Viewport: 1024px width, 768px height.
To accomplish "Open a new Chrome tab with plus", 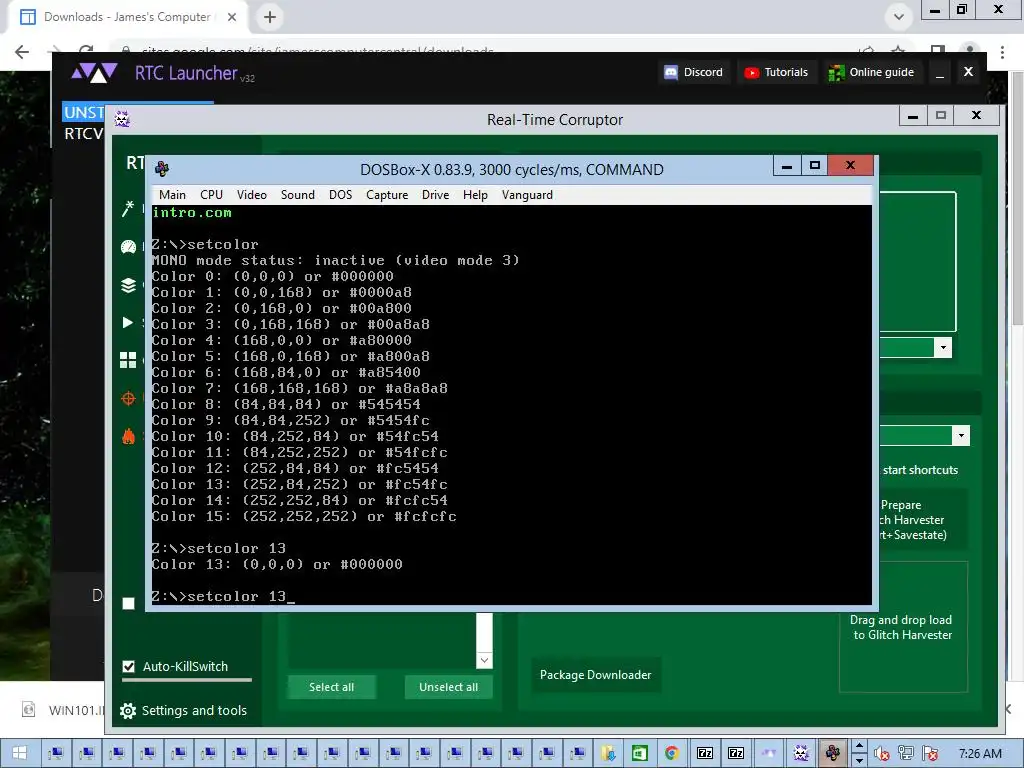I will (x=270, y=17).
